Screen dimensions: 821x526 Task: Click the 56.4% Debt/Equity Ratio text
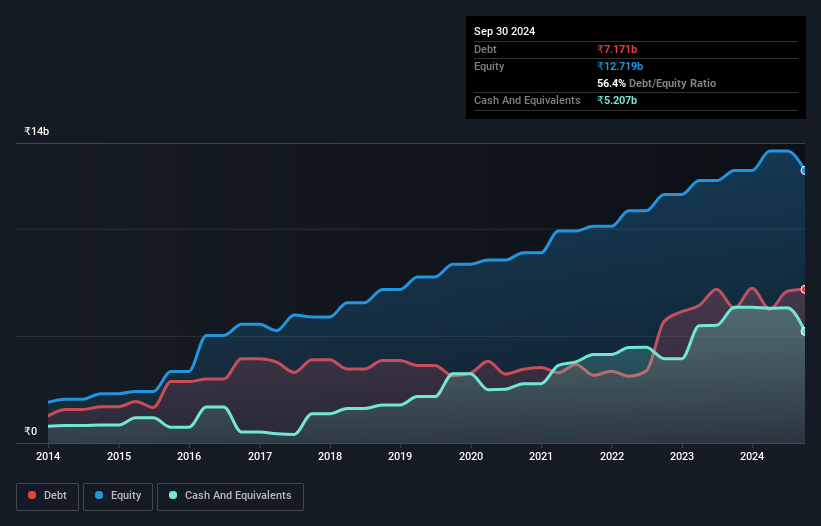point(656,83)
